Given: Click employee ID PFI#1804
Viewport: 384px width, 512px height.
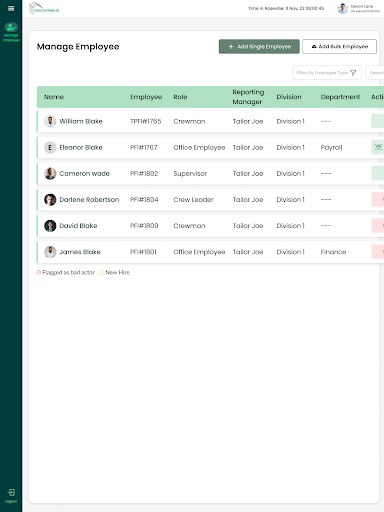Looking at the screenshot, I should (144, 200).
